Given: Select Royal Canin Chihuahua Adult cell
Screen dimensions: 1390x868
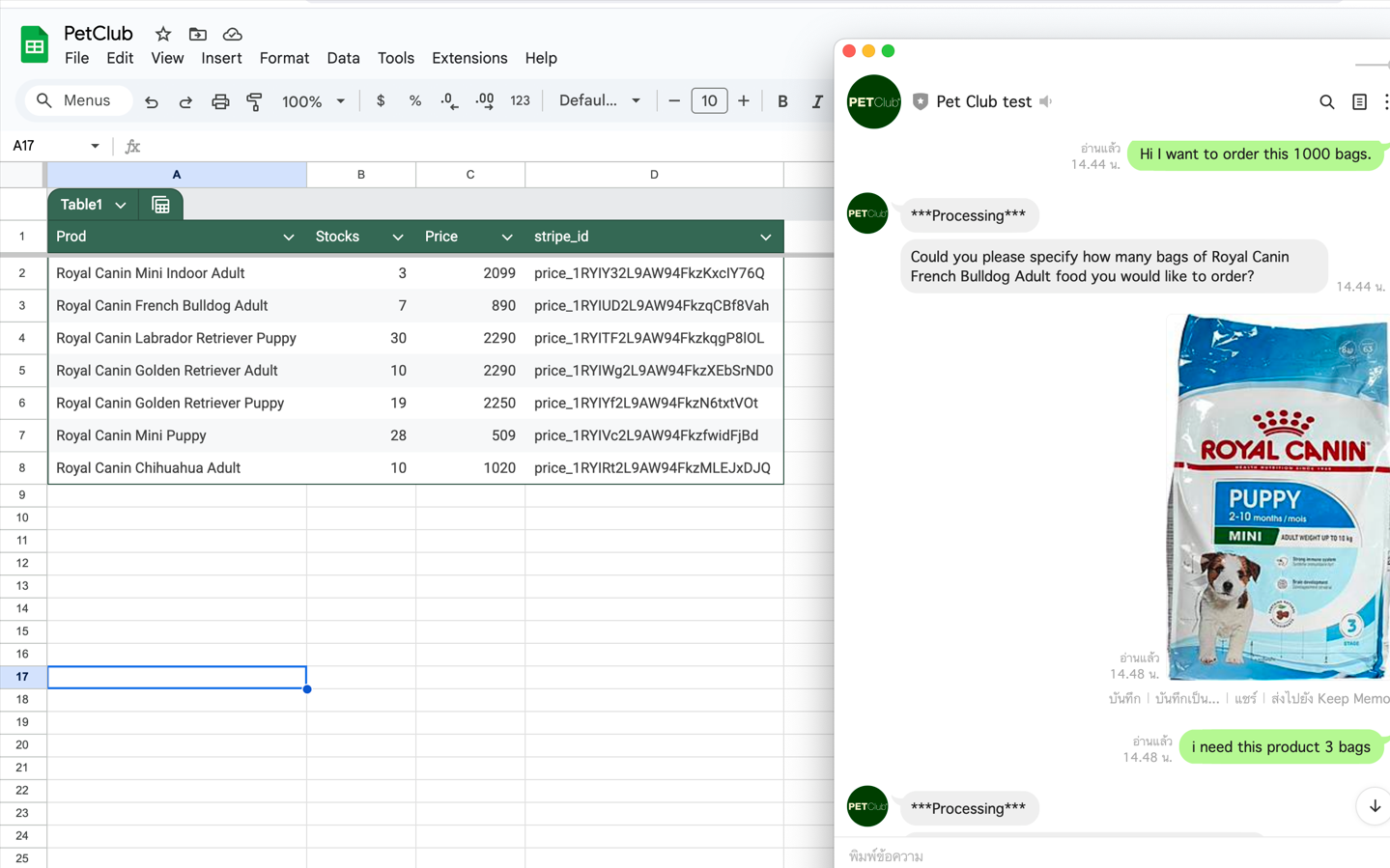Looking at the screenshot, I should 177,468.
